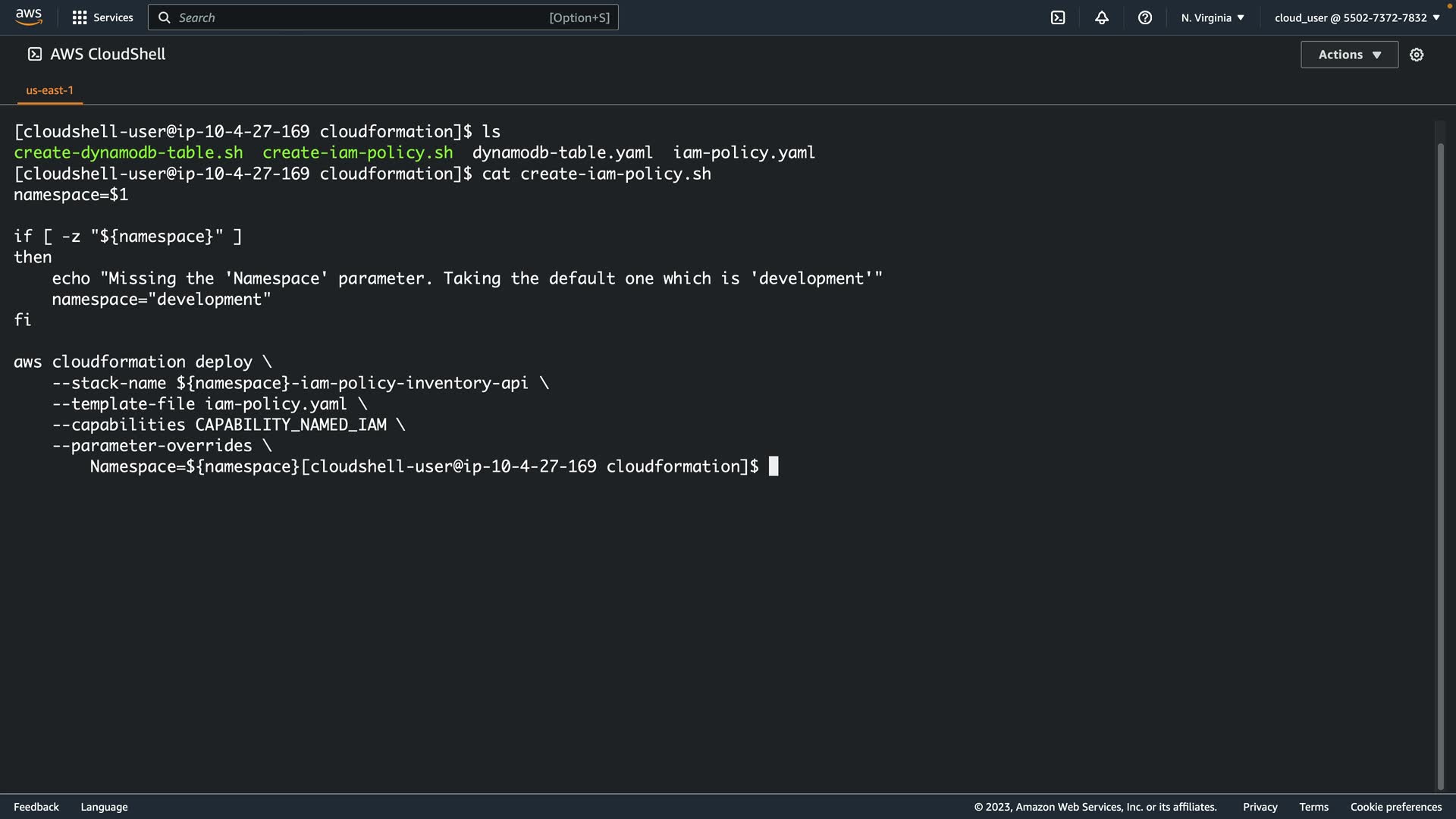This screenshot has height=819, width=1456.
Task: Open Cookie preferences in the footer
Action: coord(1395,807)
